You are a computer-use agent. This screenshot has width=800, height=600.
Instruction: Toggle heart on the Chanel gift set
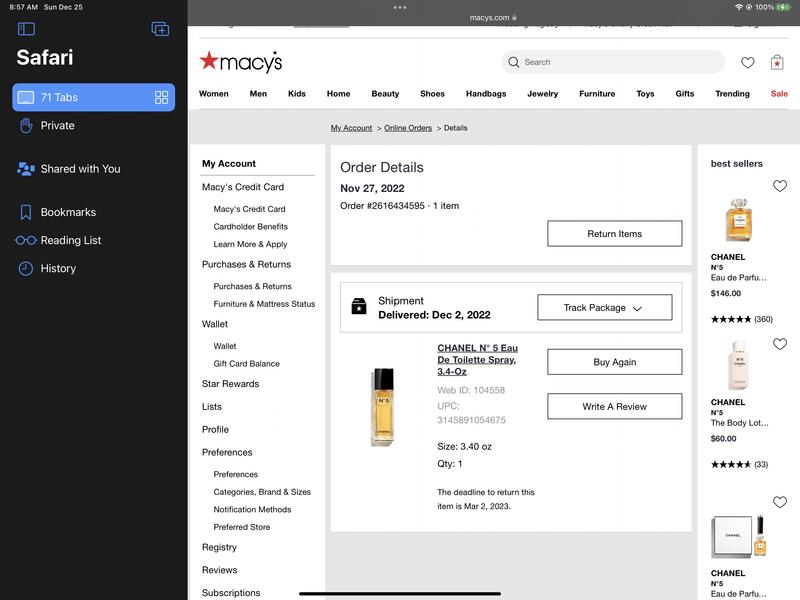780,501
